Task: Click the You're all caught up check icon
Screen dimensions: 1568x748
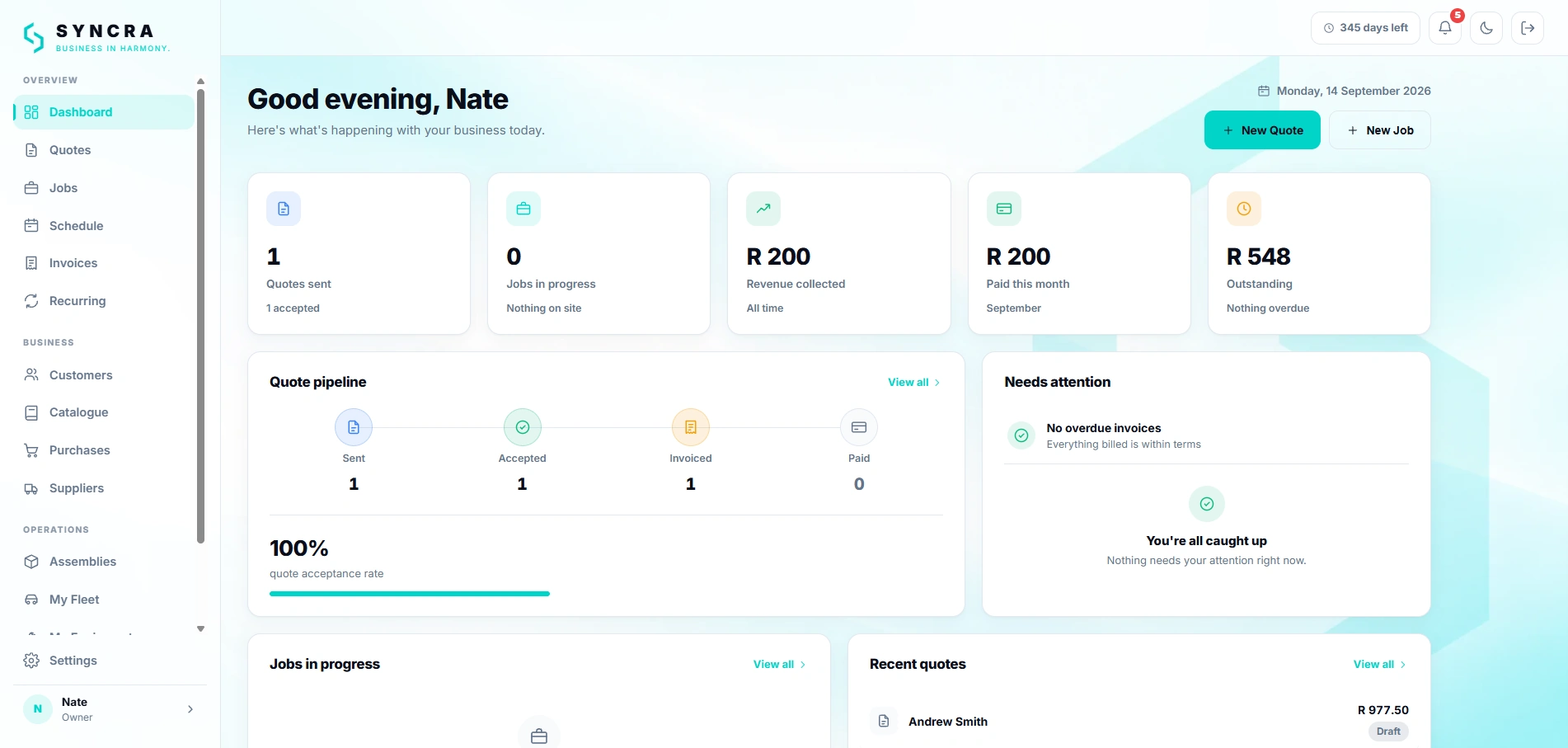Action: tap(1207, 504)
